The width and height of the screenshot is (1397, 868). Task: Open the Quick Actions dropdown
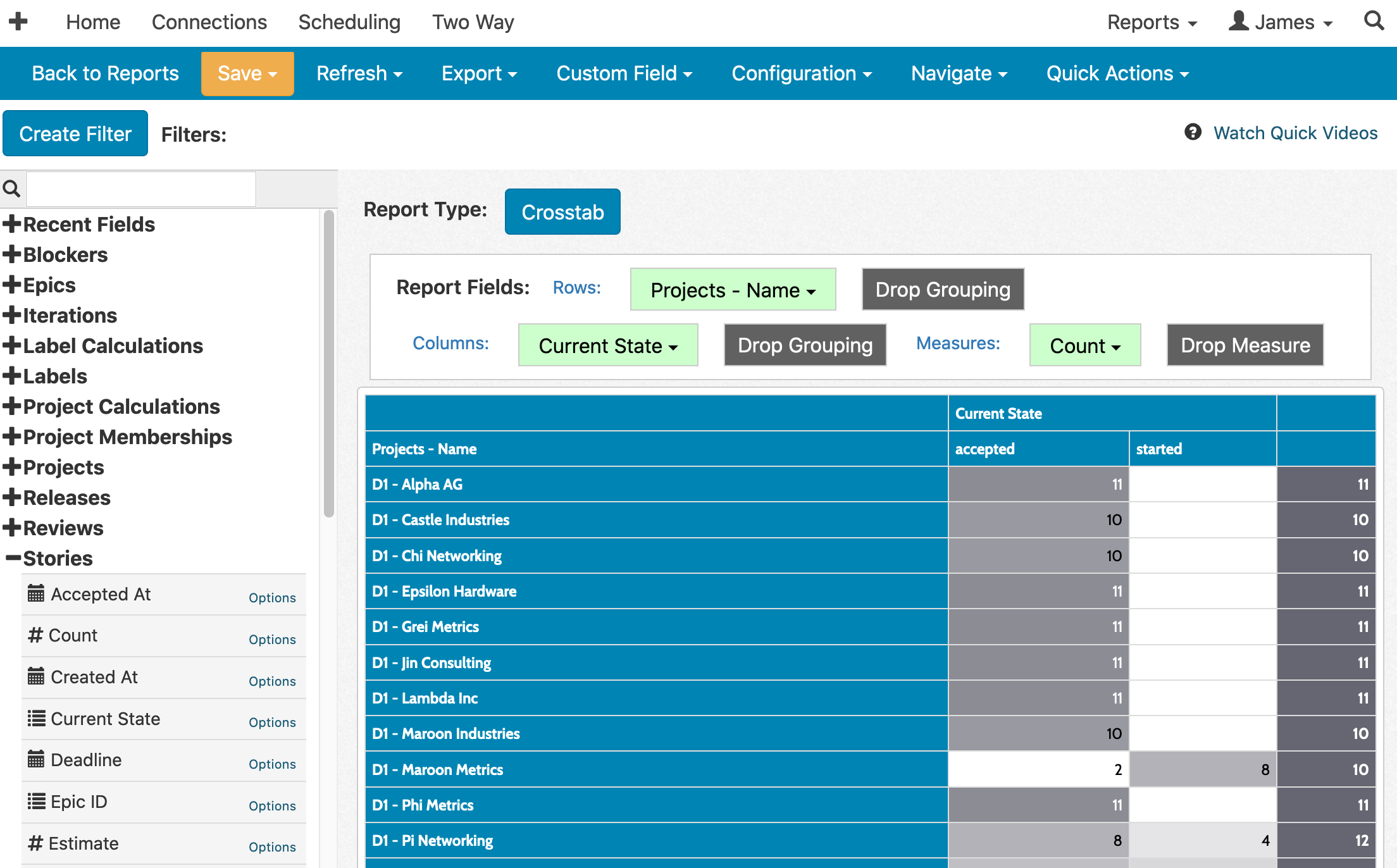click(1117, 73)
